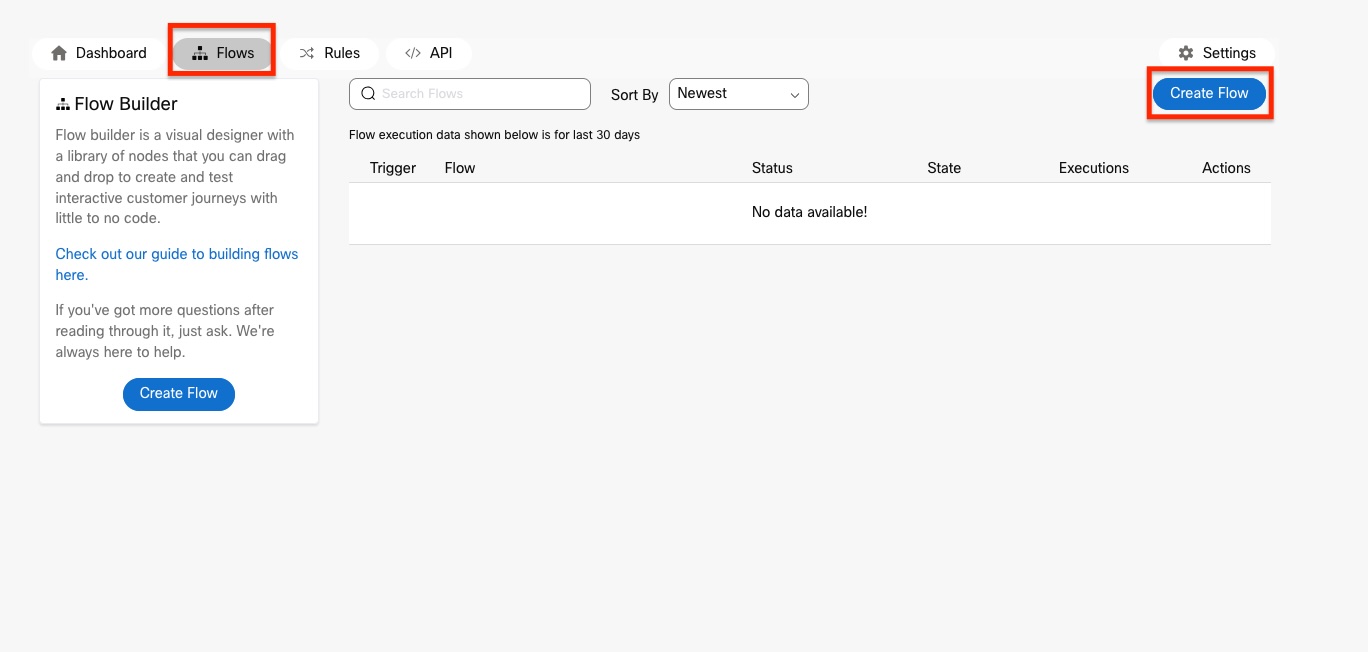Click the Status column header
Viewport: 1368px width, 652px height.
tap(772, 168)
